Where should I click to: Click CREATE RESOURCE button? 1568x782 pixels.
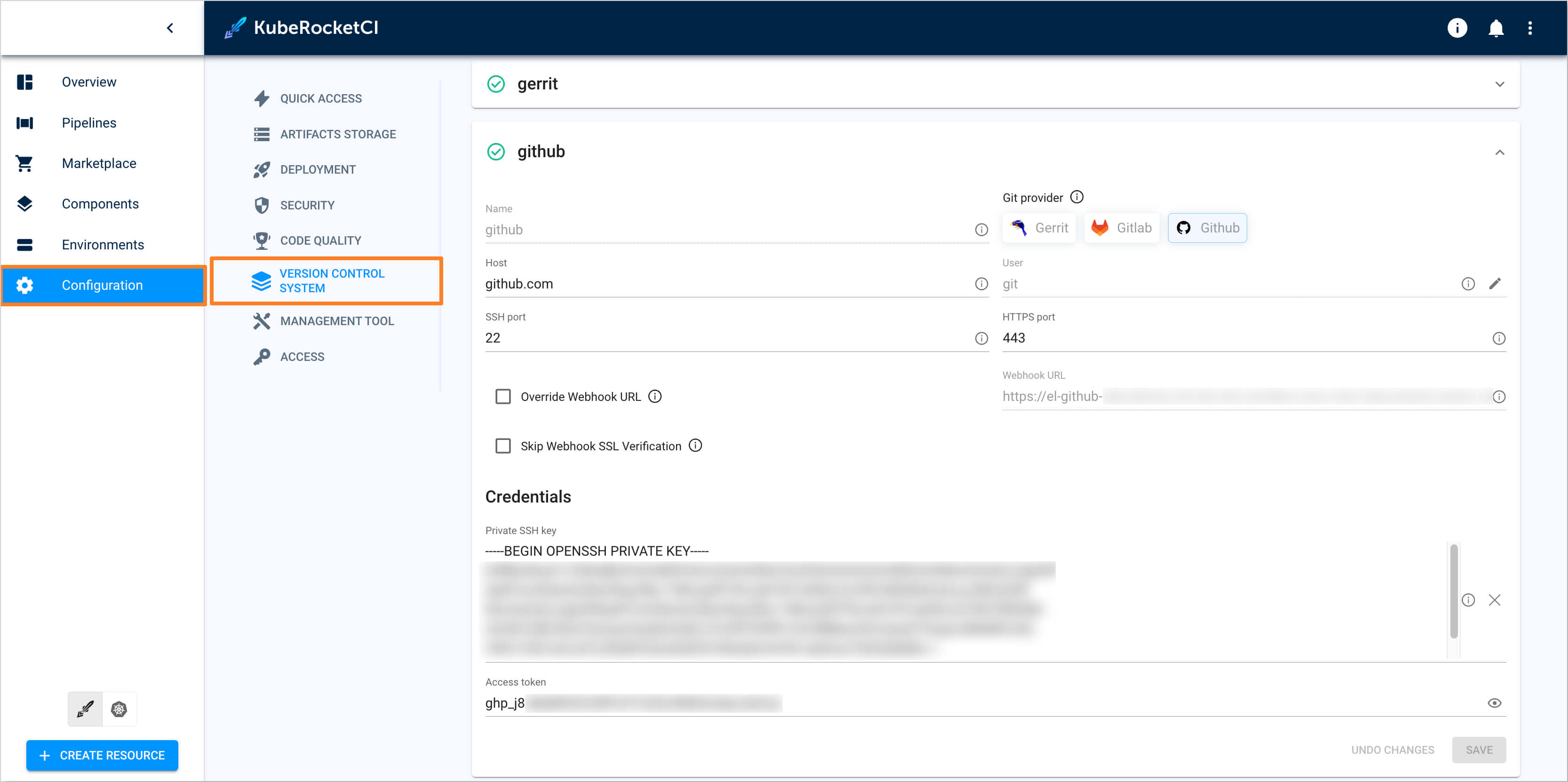click(102, 755)
